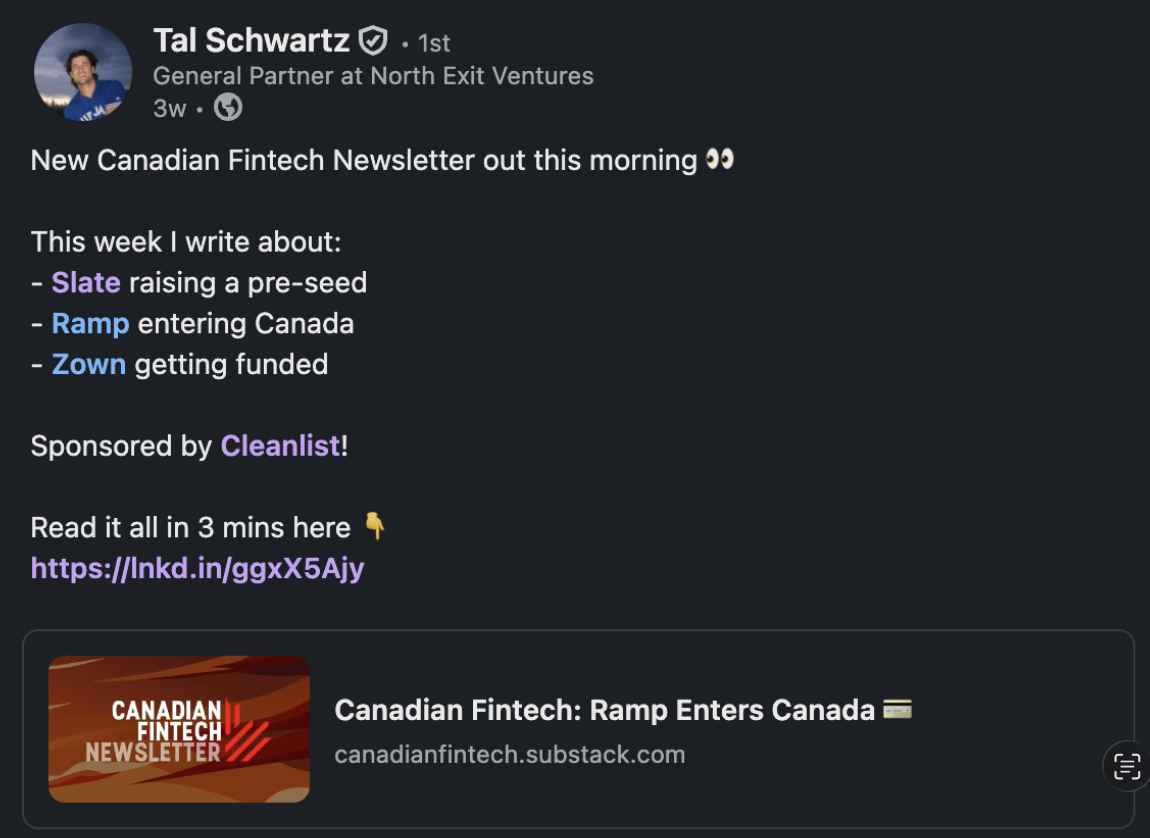This screenshot has width=1150, height=838.
Task: Open the Tal Schwartz name link
Action: [251, 41]
